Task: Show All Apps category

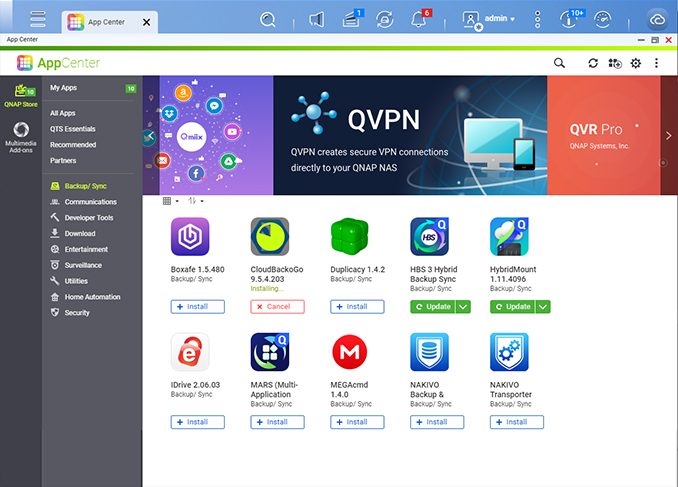Action: point(63,113)
